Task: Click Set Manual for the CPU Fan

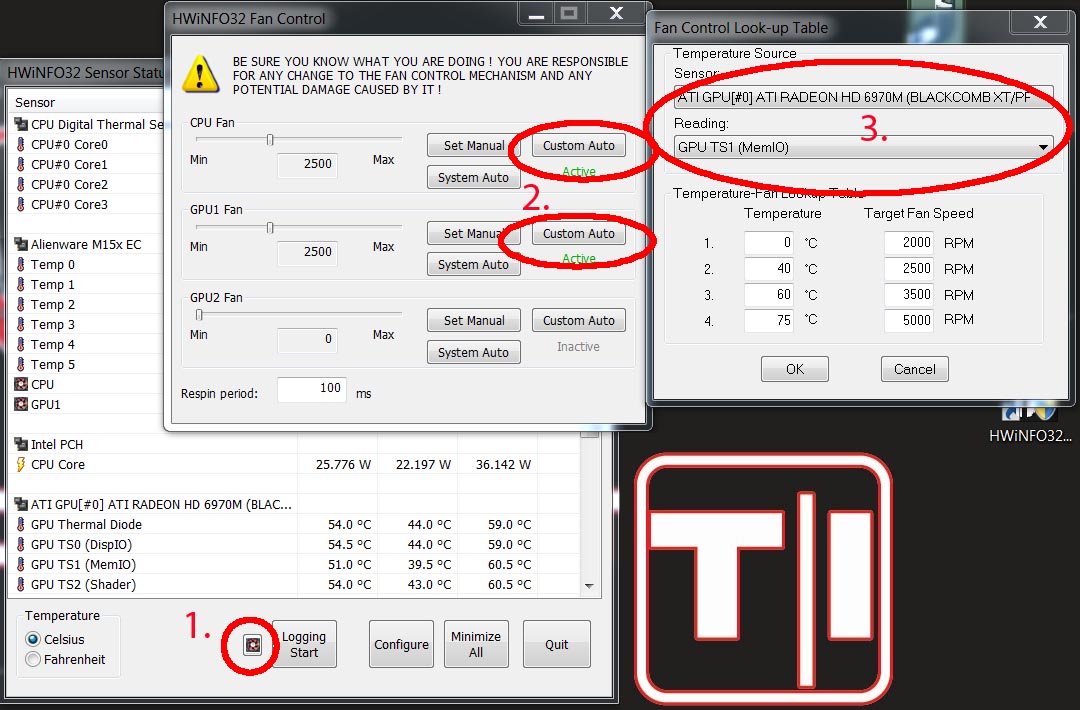Action: click(x=474, y=145)
